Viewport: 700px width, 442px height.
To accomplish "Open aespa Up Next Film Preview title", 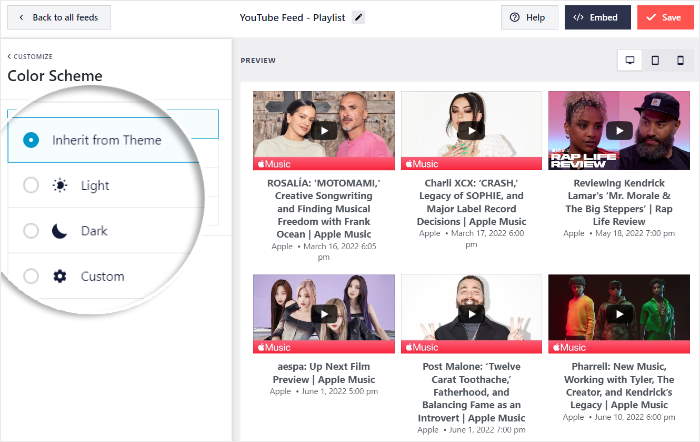I will click(324, 373).
